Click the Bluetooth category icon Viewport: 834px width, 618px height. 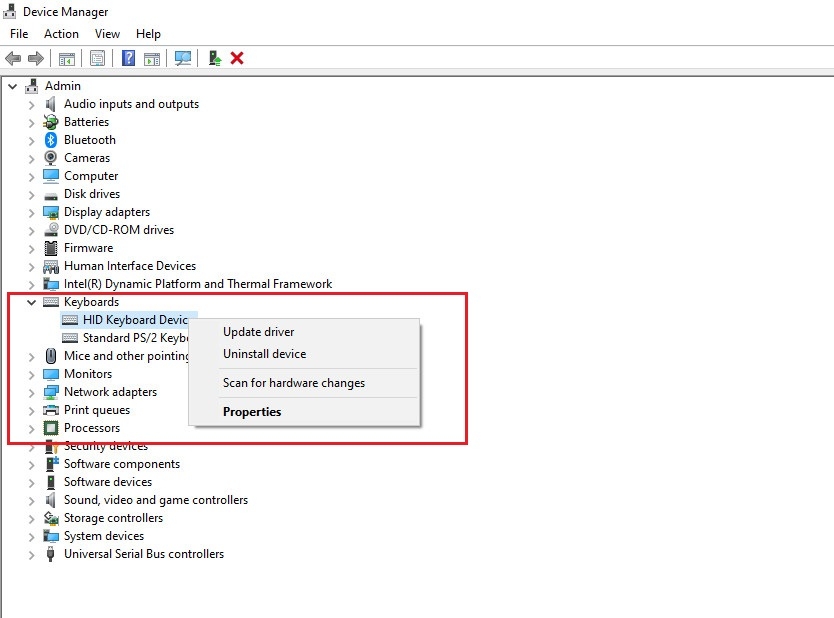51,140
